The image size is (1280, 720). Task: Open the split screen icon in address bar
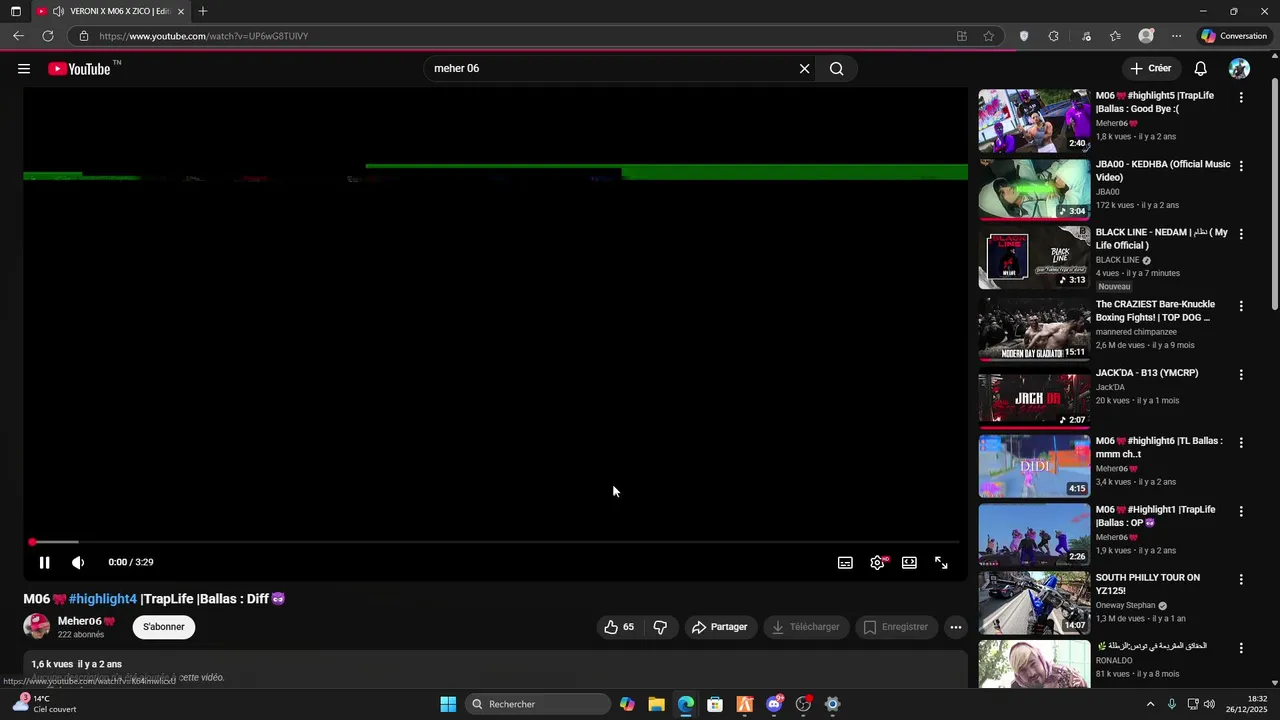pos(962,36)
